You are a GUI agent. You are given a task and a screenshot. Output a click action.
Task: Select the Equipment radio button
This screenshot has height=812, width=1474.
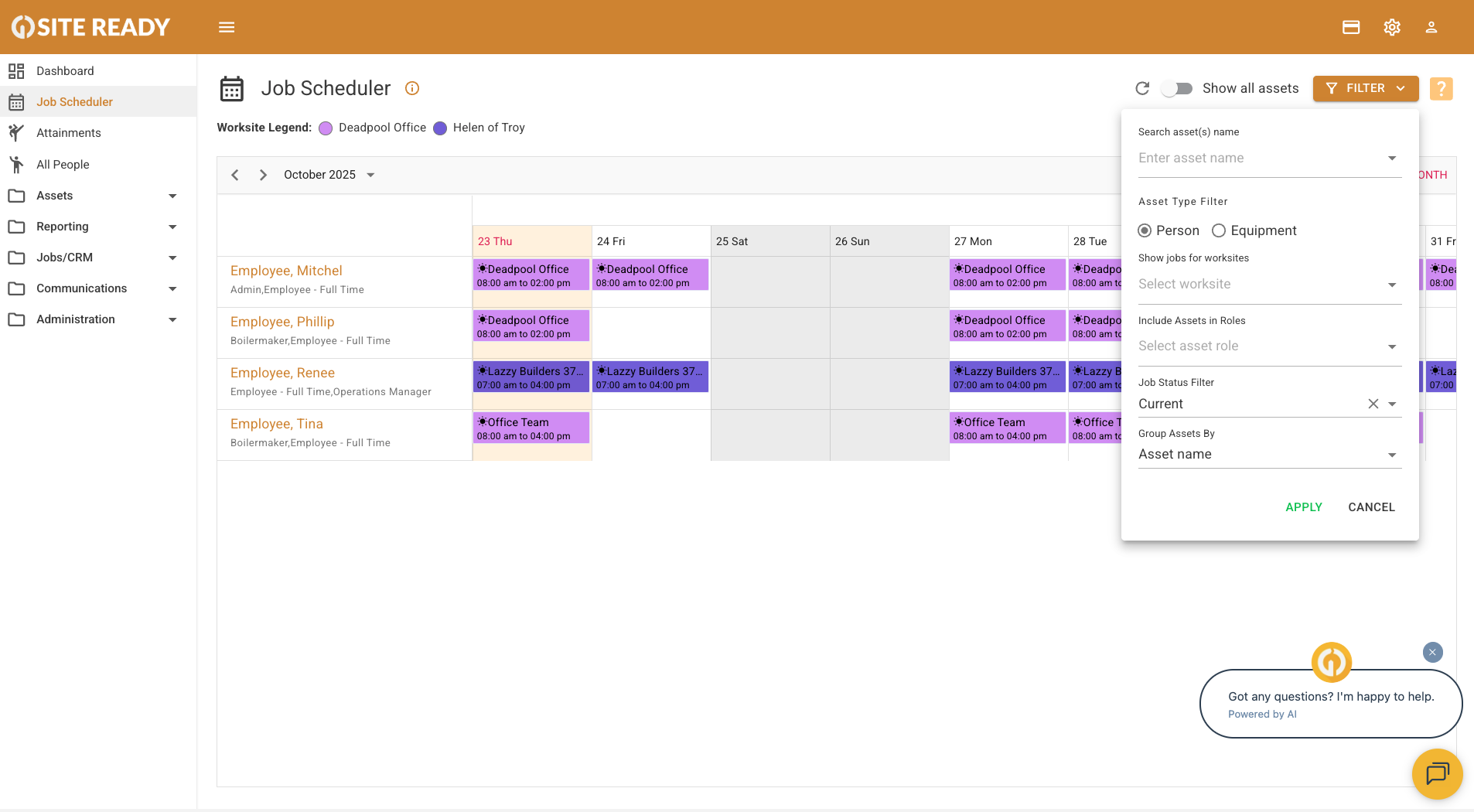click(x=1219, y=230)
